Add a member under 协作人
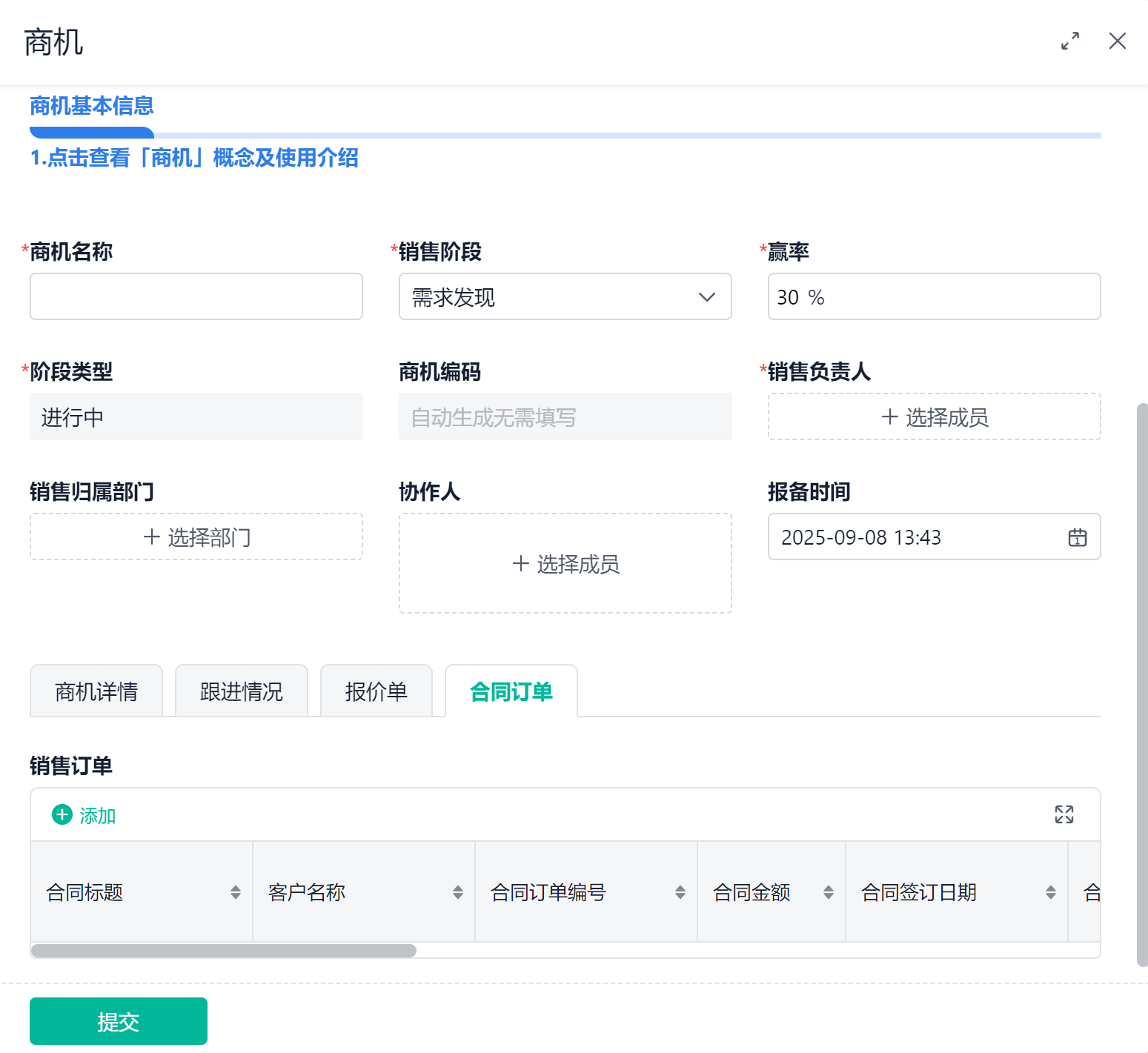This screenshot has width=1148, height=1053. [x=565, y=563]
